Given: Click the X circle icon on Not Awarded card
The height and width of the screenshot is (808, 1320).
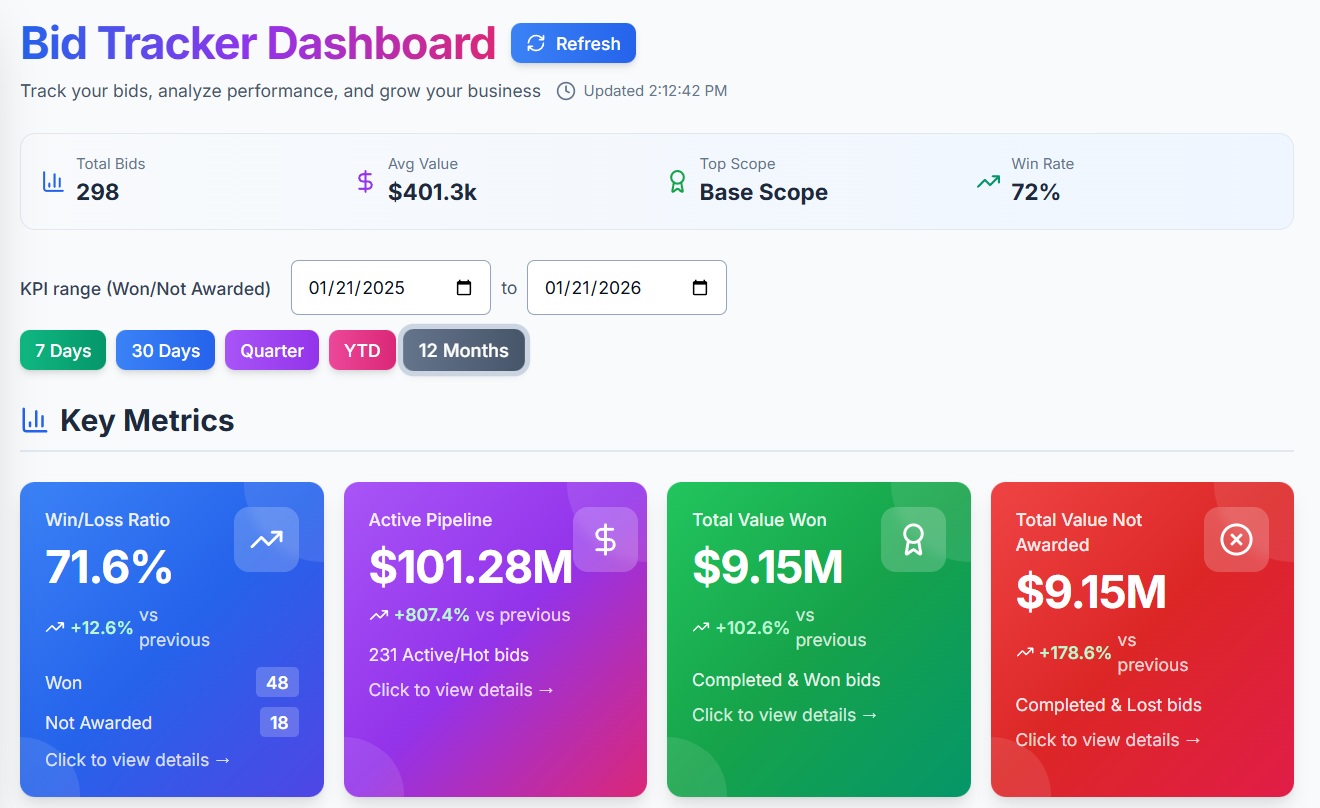Looking at the screenshot, I should click(x=1236, y=540).
